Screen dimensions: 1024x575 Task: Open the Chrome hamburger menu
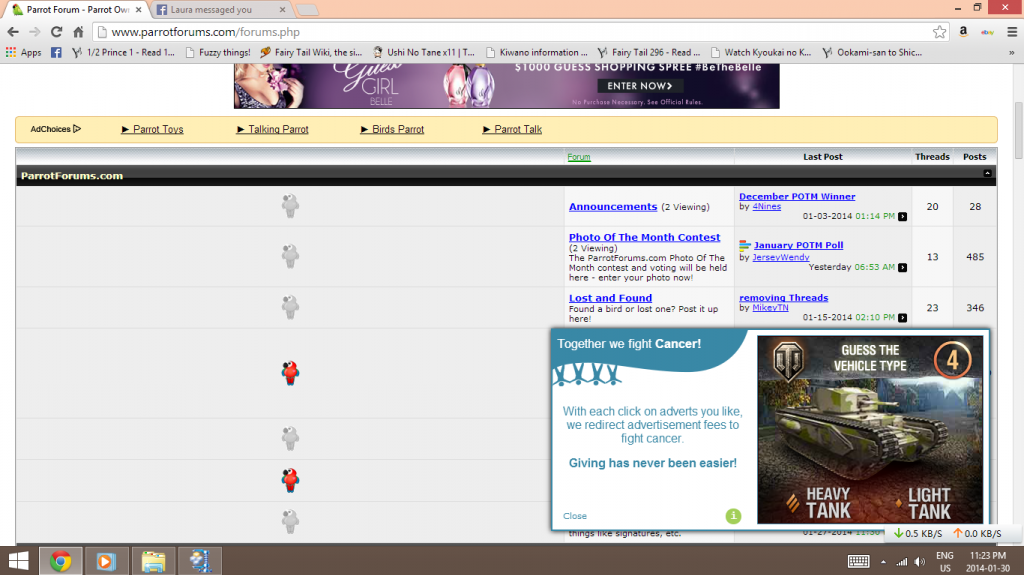point(1012,32)
